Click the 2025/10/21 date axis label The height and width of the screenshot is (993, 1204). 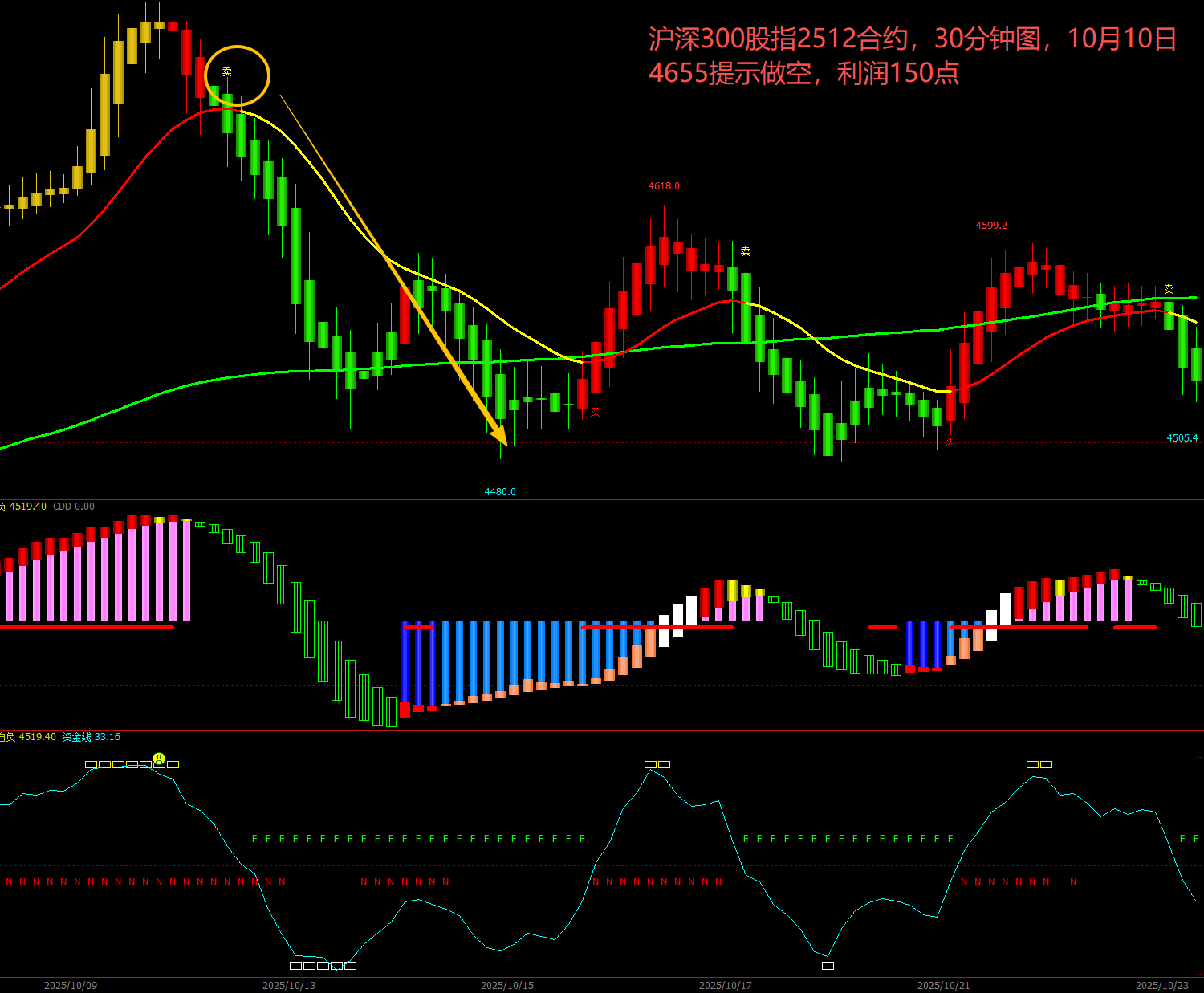944,985
